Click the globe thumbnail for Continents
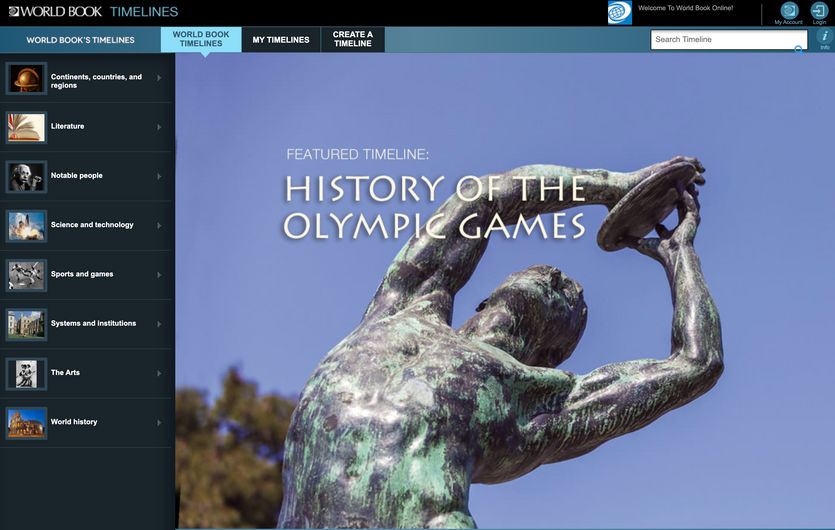The height and width of the screenshot is (530, 835). point(26,78)
